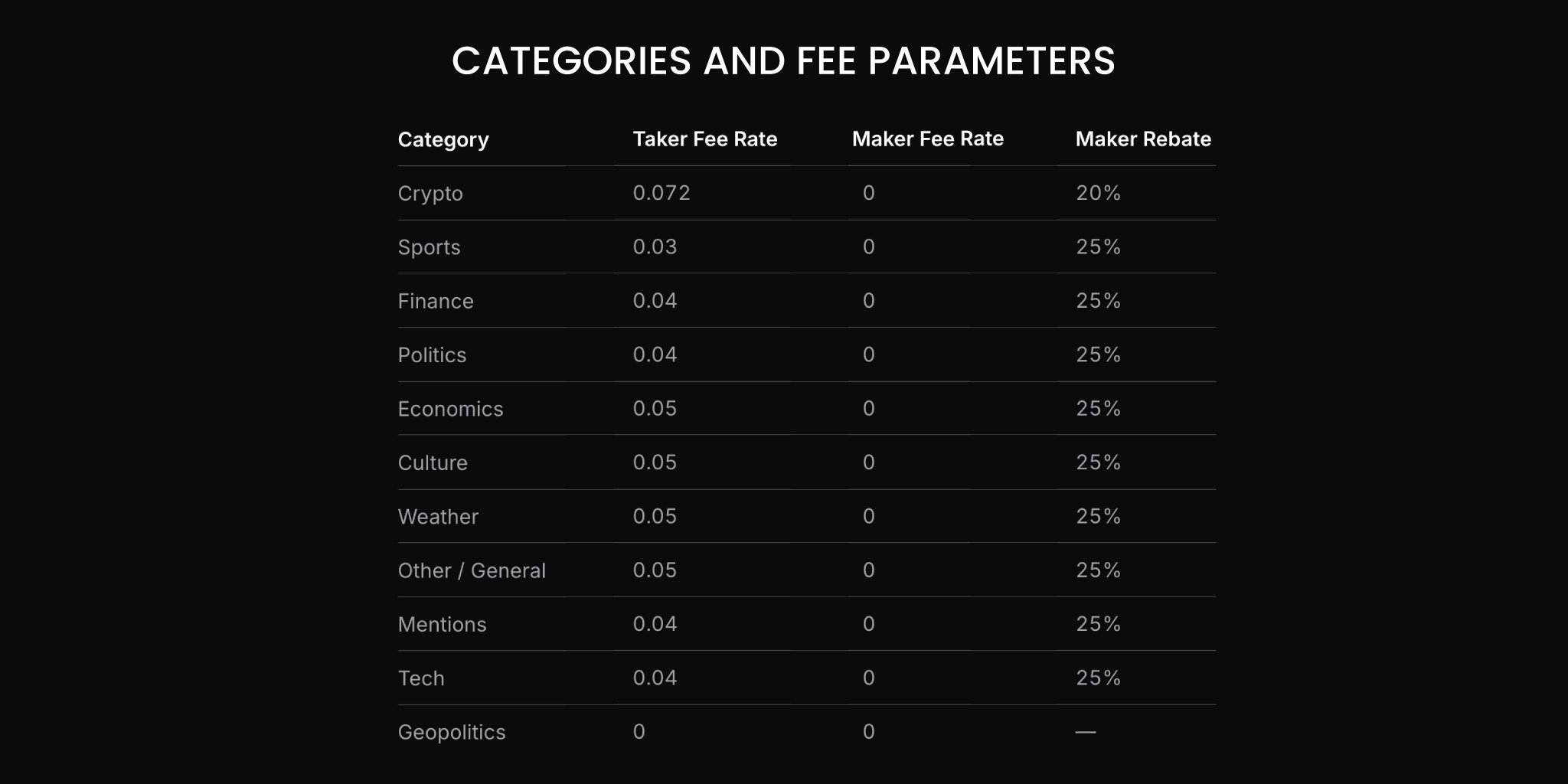The width and height of the screenshot is (1568, 784).
Task: Click the Taker Fee Rate column header
Action: [704, 139]
